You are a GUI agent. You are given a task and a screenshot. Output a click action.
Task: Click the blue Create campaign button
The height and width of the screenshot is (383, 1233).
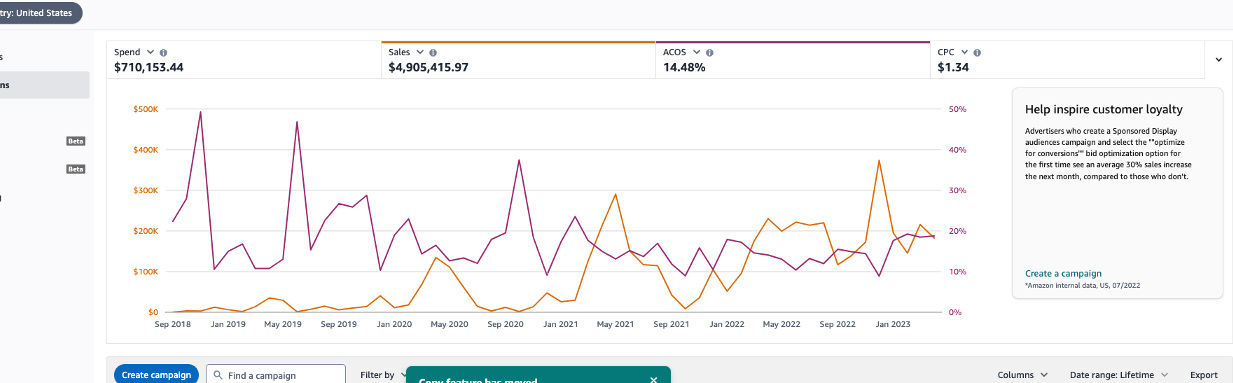[x=156, y=375]
